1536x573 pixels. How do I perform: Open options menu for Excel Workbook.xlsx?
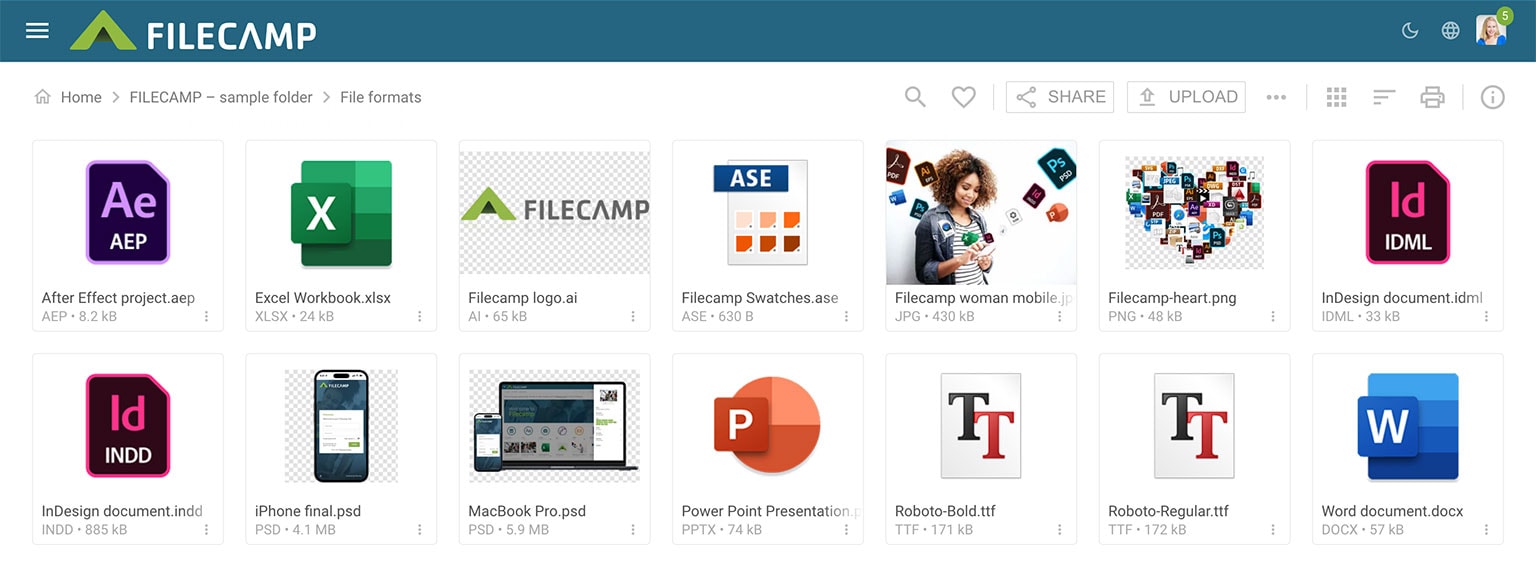click(x=420, y=316)
